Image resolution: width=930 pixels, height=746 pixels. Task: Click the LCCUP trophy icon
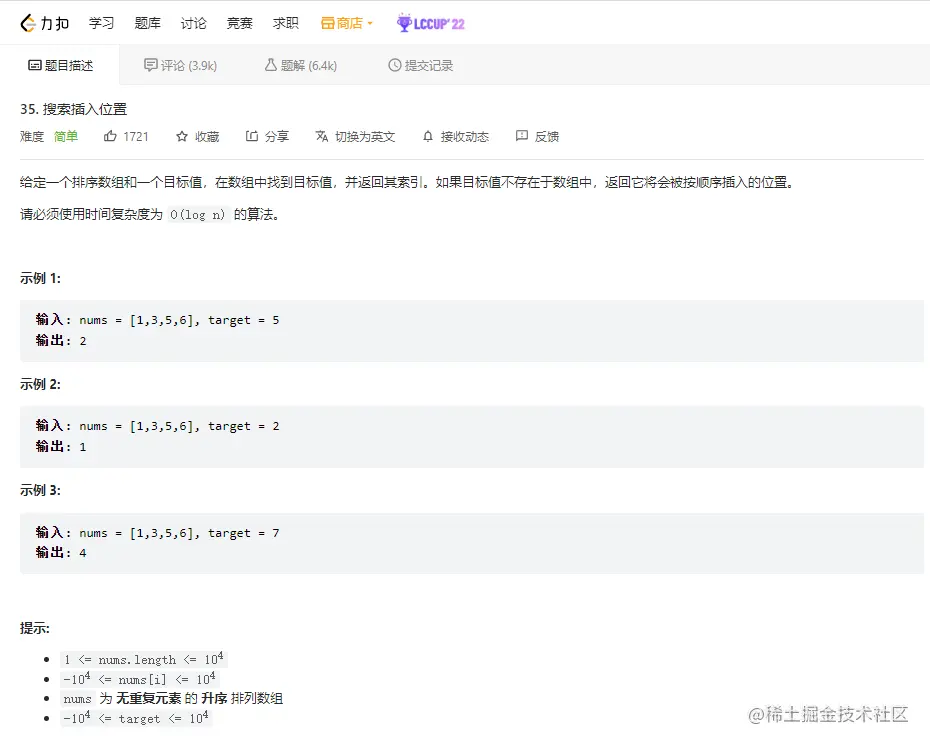coord(404,23)
